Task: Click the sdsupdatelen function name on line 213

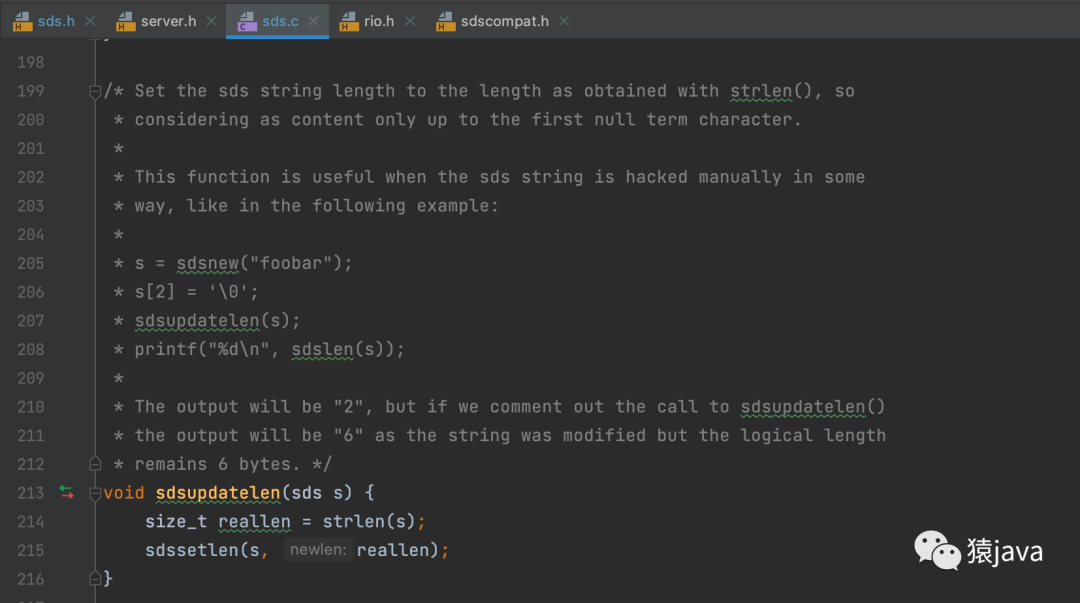Action: coord(218,493)
